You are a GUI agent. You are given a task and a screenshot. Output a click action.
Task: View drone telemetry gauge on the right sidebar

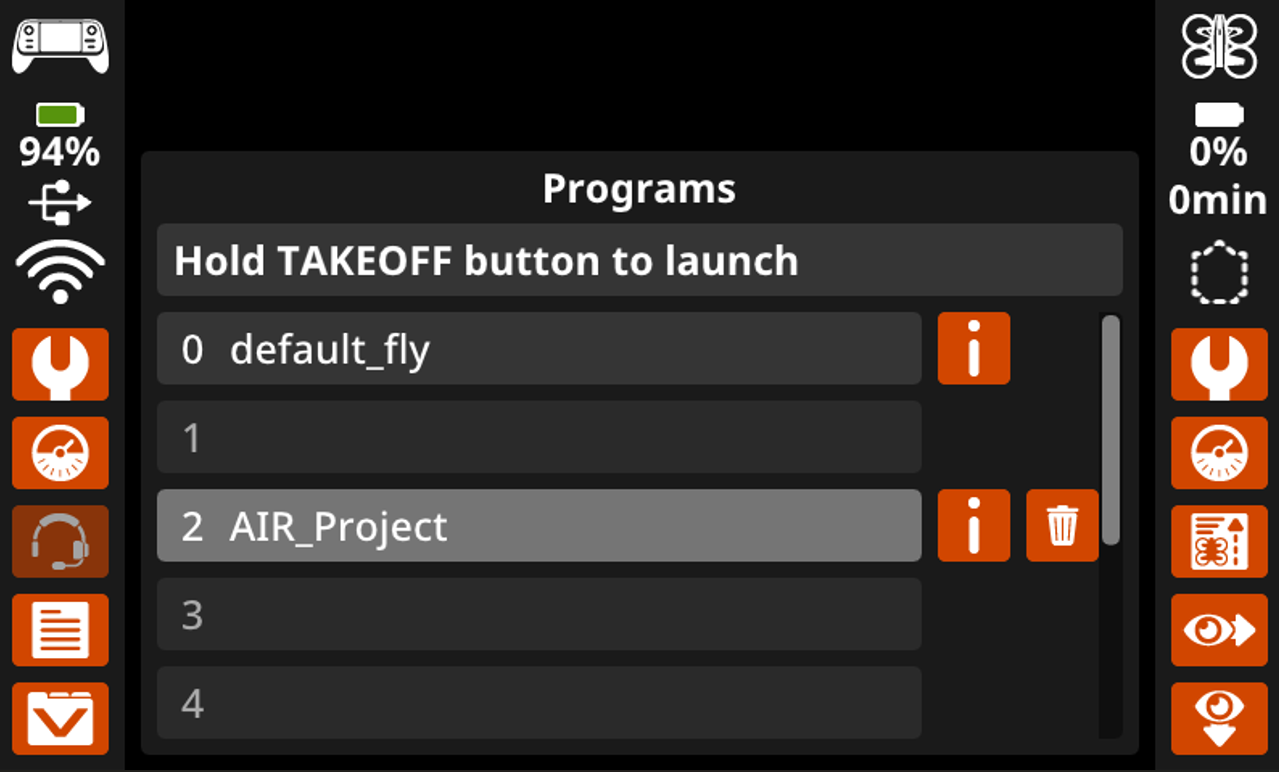[1218, 453]
